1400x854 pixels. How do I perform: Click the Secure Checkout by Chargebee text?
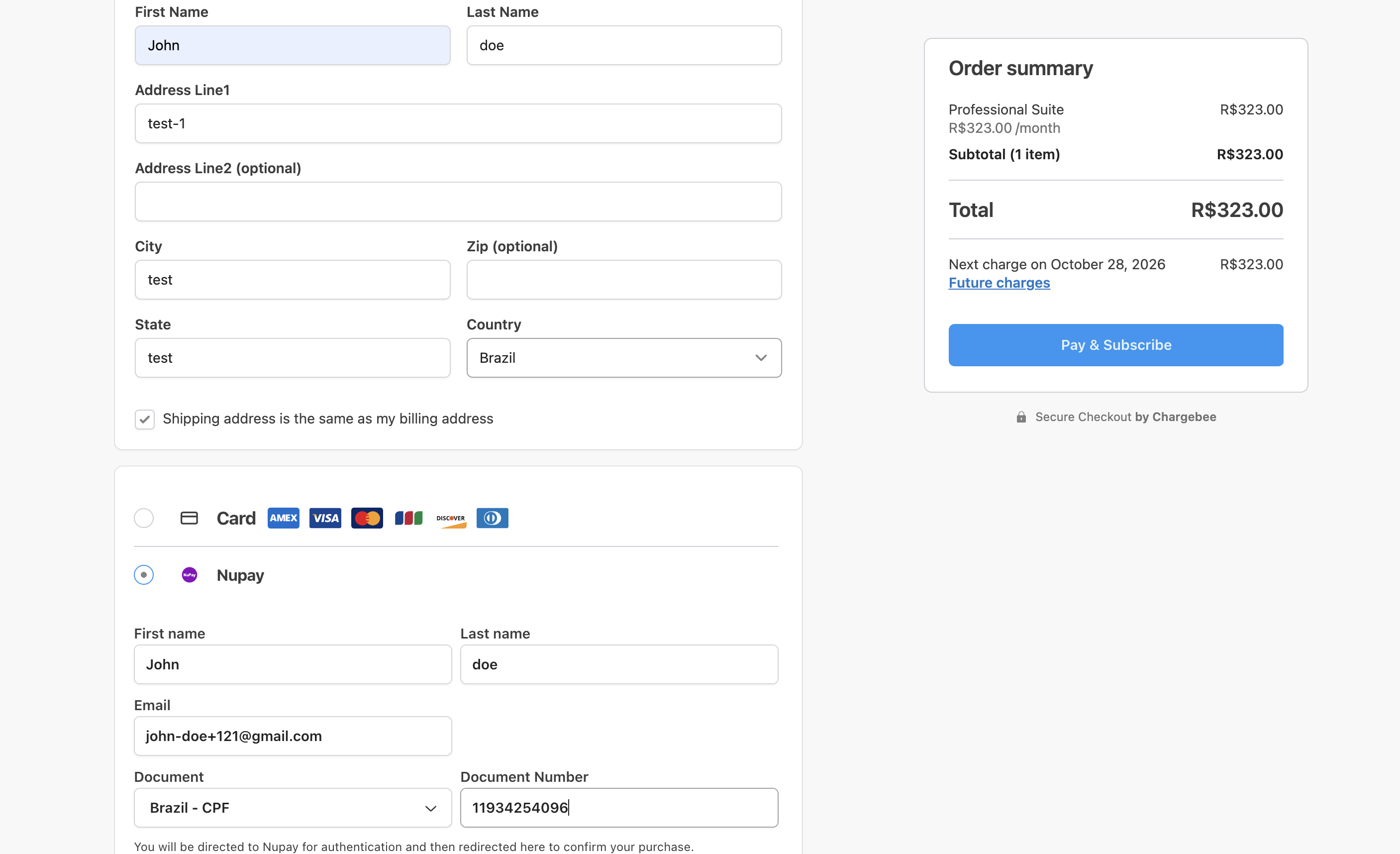pos(1125,417)
